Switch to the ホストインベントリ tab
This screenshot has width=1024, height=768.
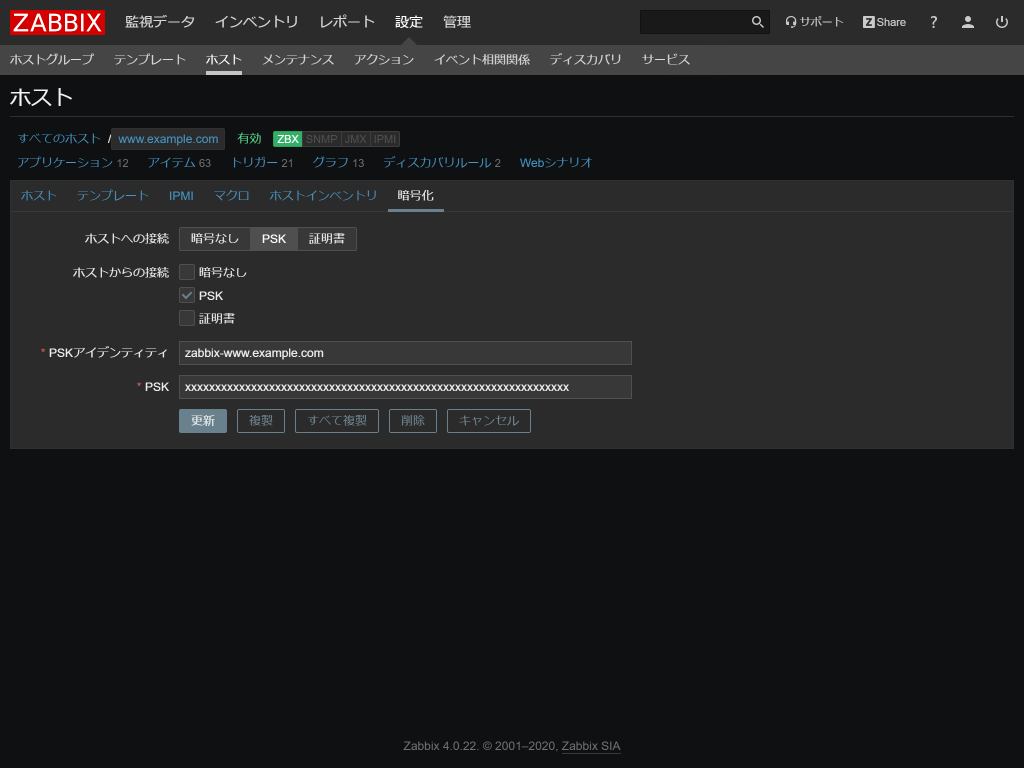click(x=323, y=196)
